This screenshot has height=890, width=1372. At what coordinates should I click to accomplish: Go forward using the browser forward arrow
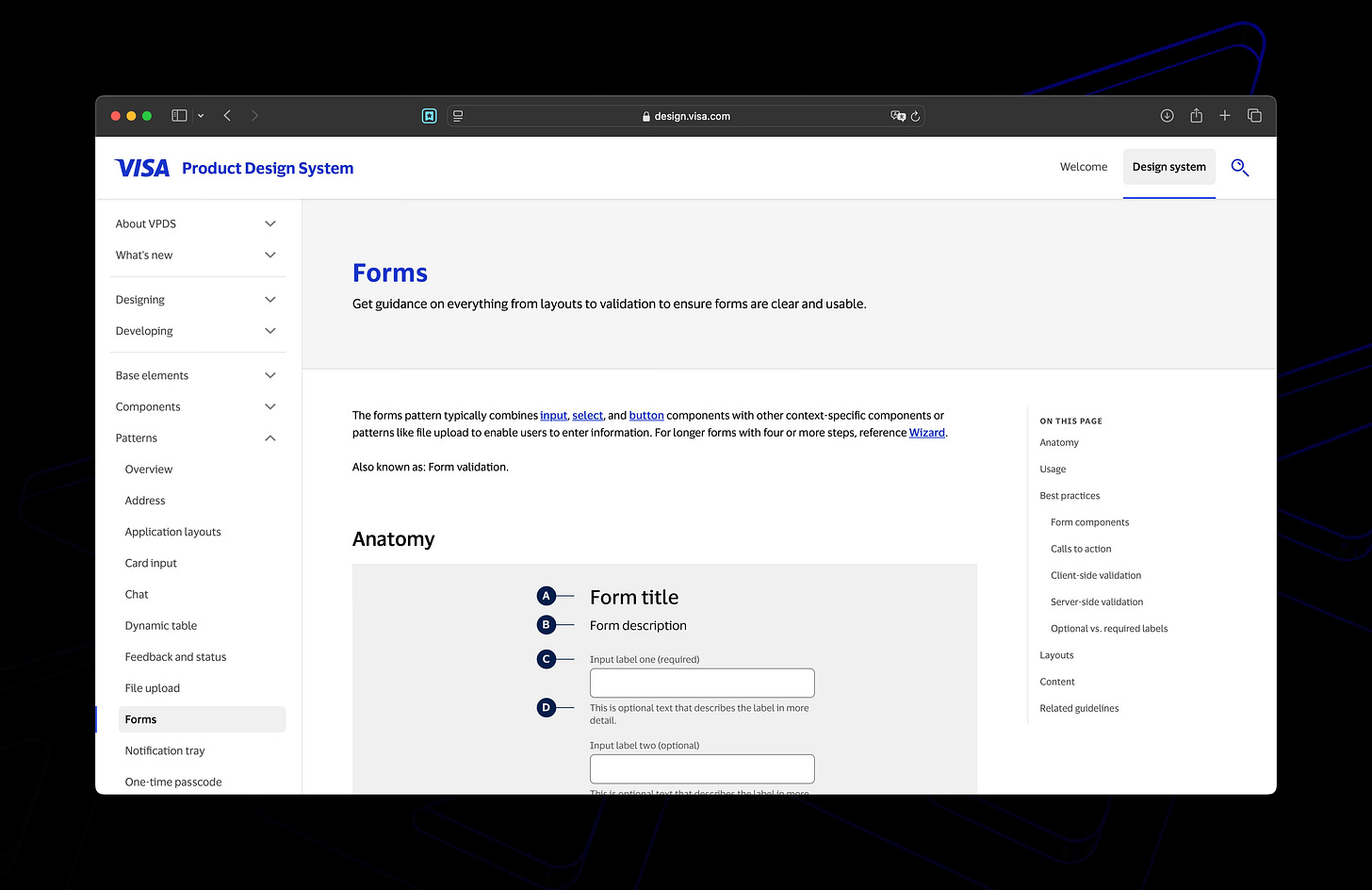[254, 116]
